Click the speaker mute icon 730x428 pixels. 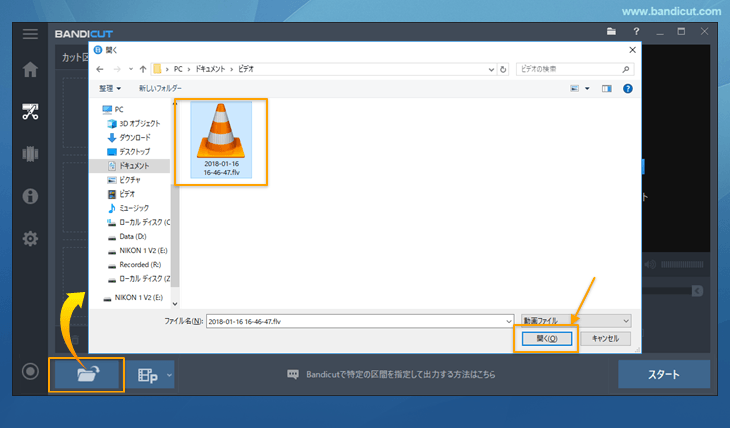[650, 265]
